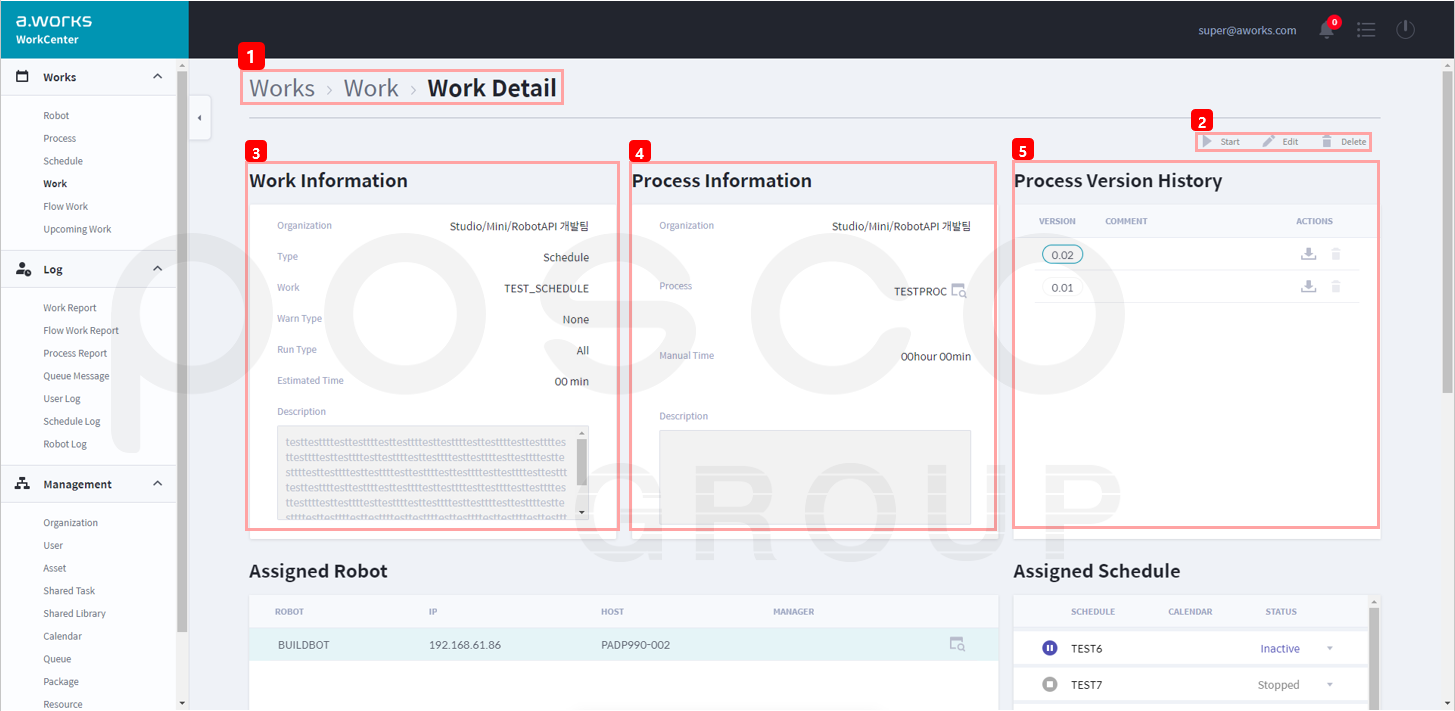The height and width of the screenshot is (711, 1455).
Task: Open the Work sidebar item
Action: point(55,184)
